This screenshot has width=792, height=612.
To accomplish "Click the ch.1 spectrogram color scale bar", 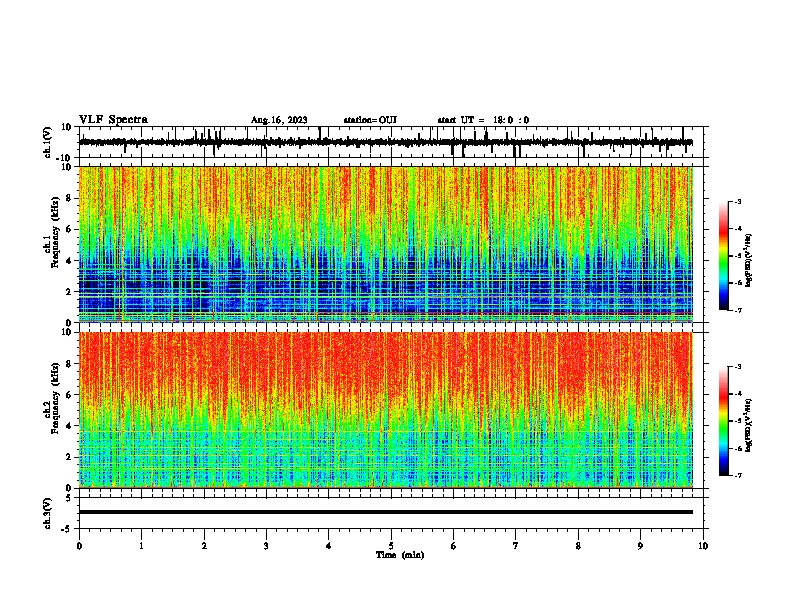I will coord(724,256).
